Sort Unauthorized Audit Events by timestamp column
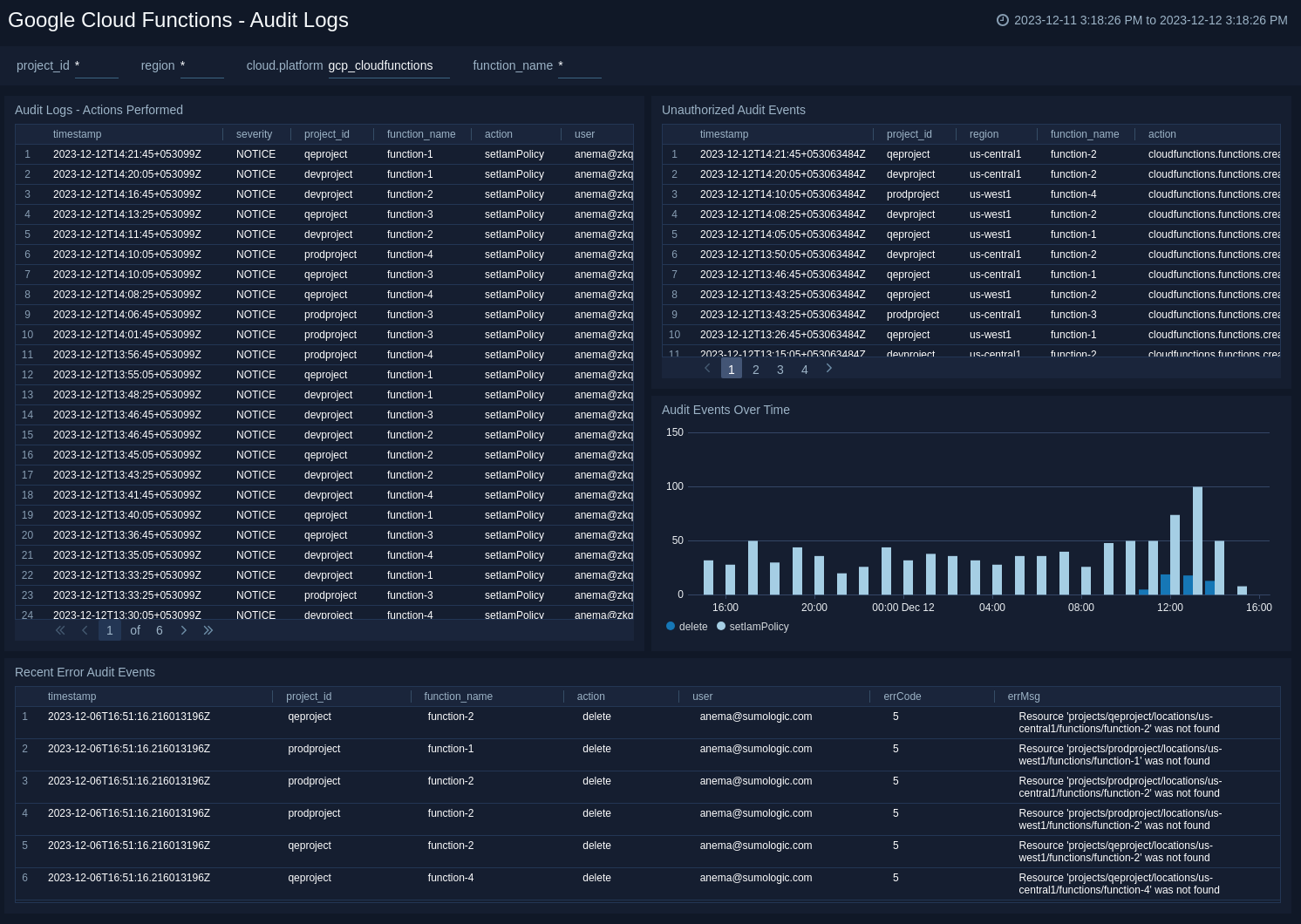Viewport: 1301px width, 924px height. coord(724,134)
